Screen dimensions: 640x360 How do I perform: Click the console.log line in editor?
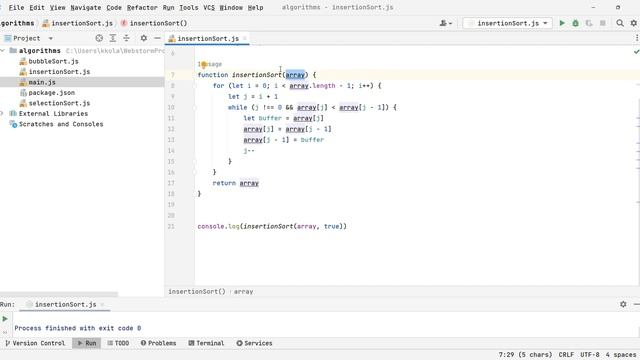coord(272,226)
